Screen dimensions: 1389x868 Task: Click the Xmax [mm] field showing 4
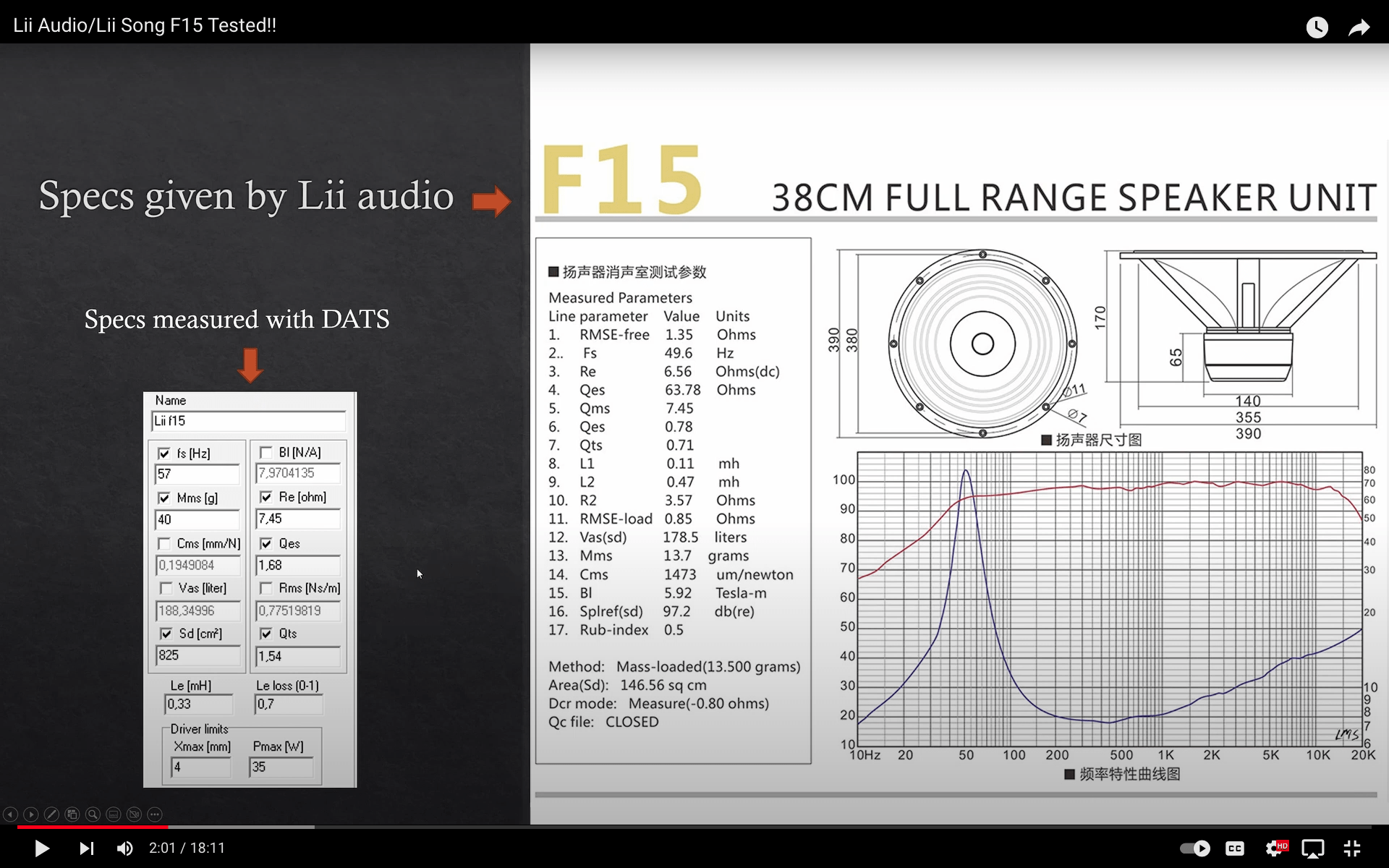(200, 767)
